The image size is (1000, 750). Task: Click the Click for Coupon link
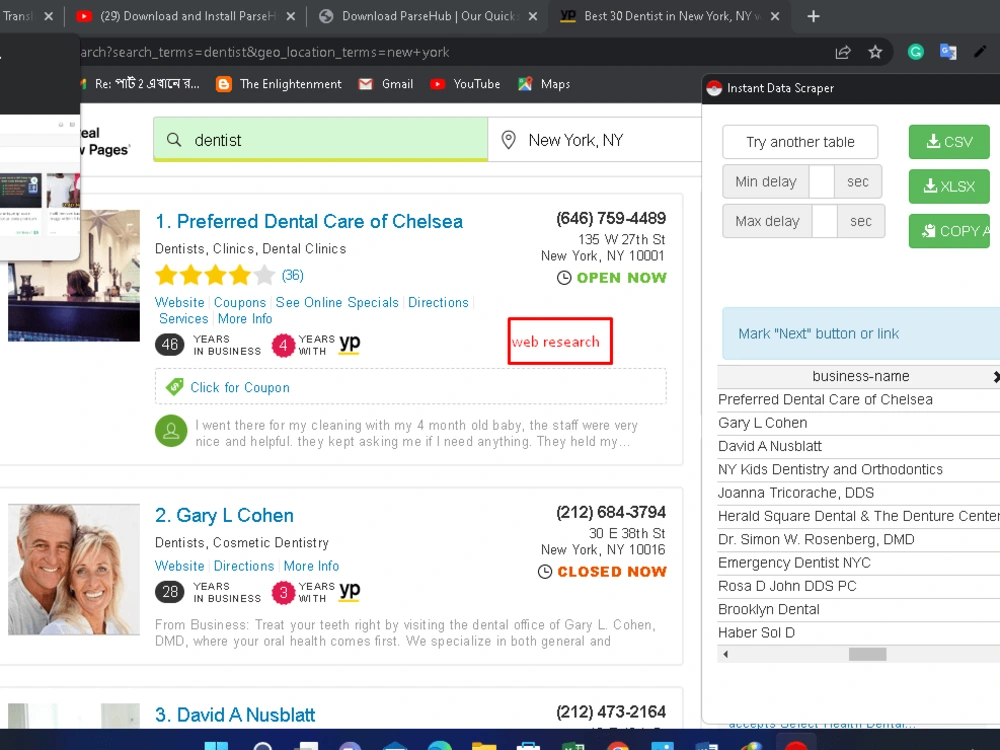240,387
